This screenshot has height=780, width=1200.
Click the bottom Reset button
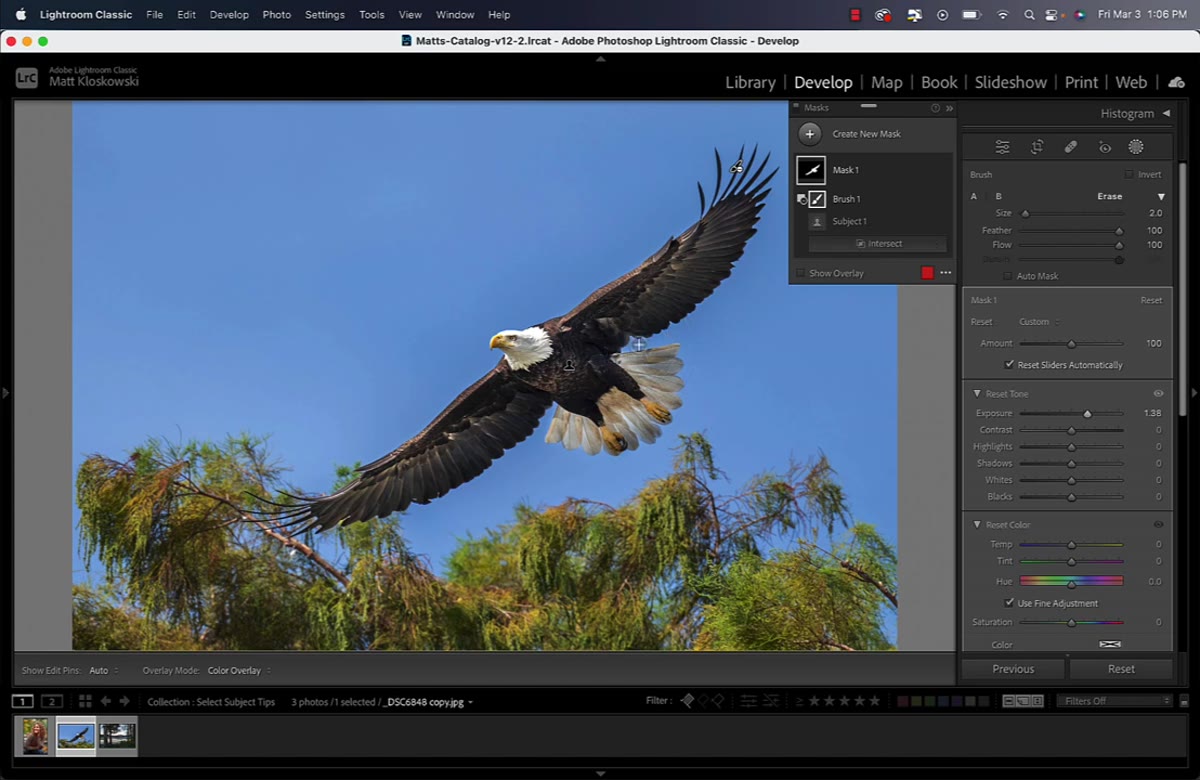tap(1121, 669)
